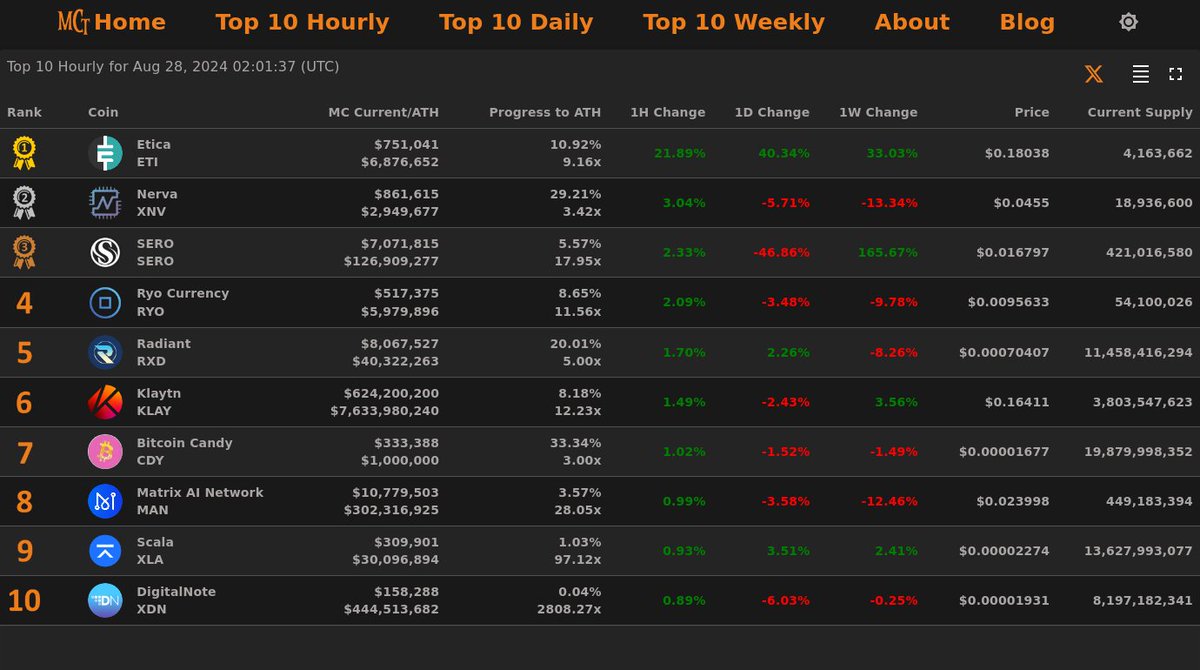Toggle fullscreen with the expand icon
The height and width of the screenshot is (670, 1200).
click(x=1175, y=74)
